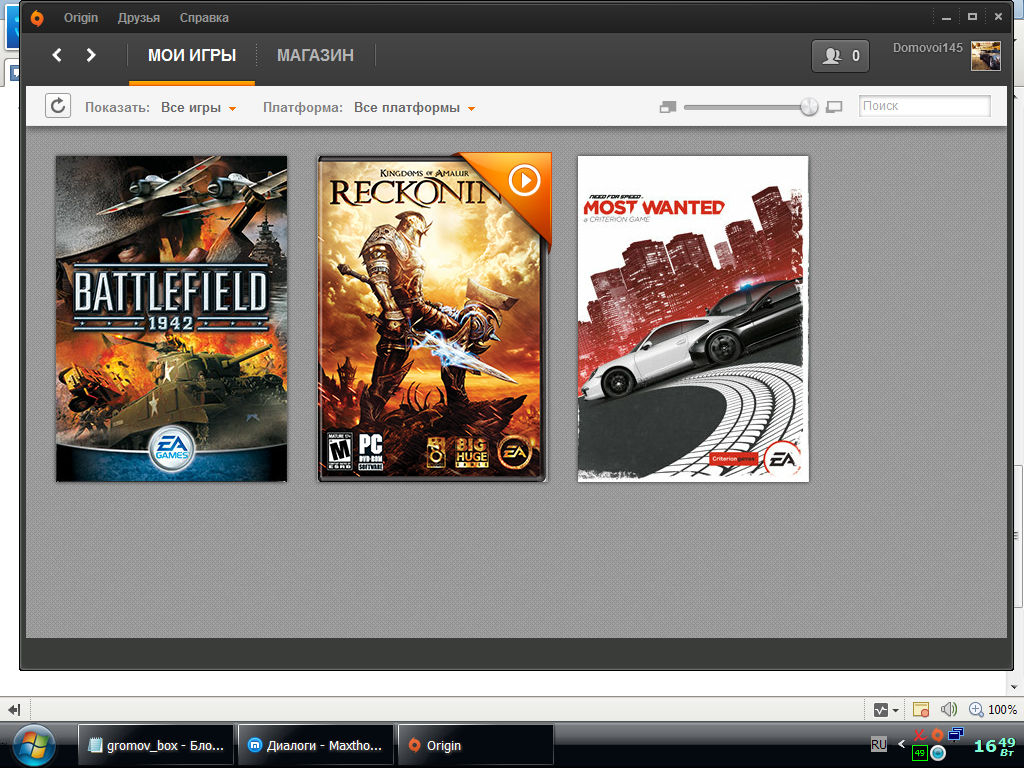Click large tiles icon beside size slider
This screenshot has height=768, width=1024.
tap(835, 107)
